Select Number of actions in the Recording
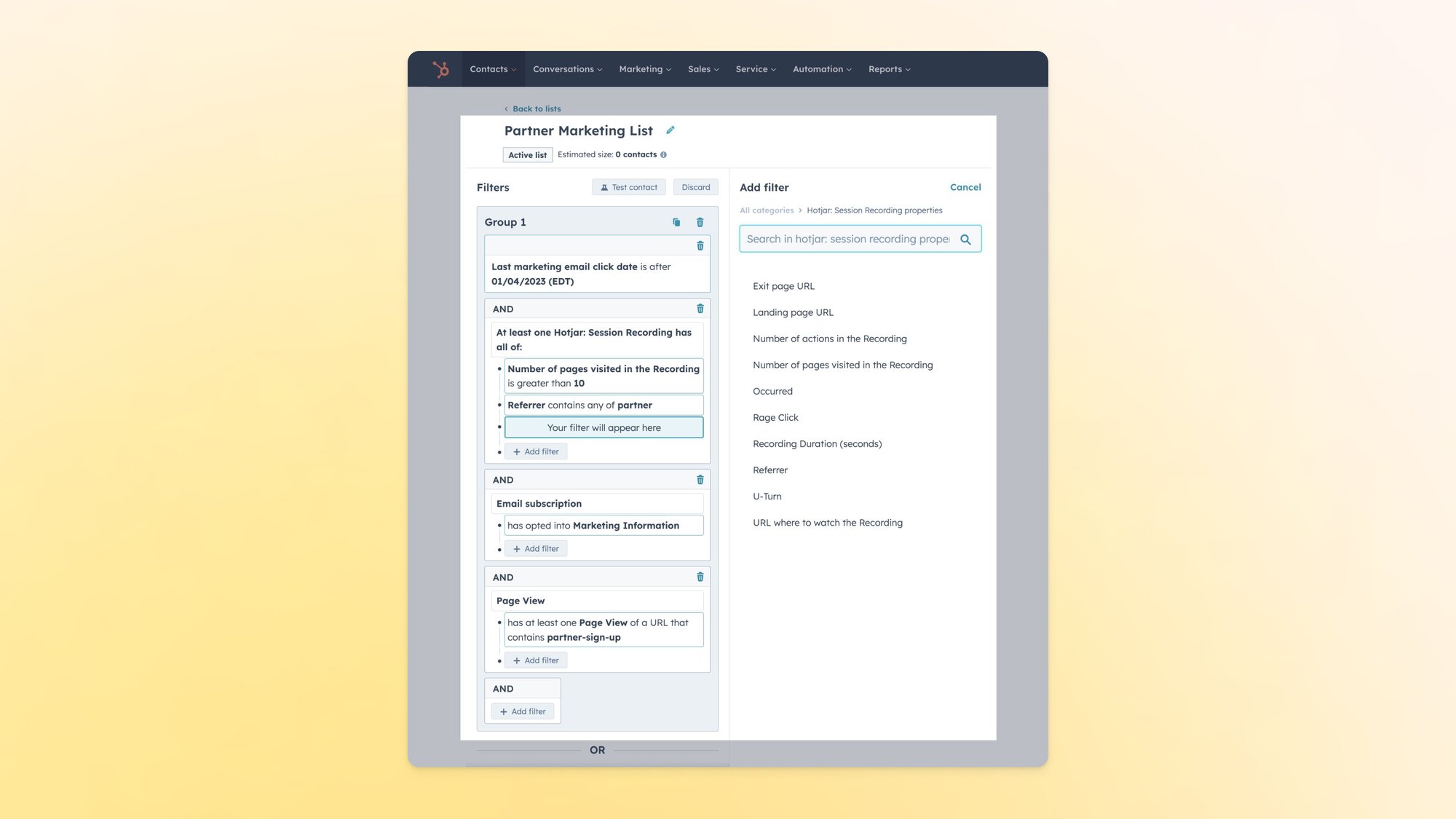 [x=830, y=339]
